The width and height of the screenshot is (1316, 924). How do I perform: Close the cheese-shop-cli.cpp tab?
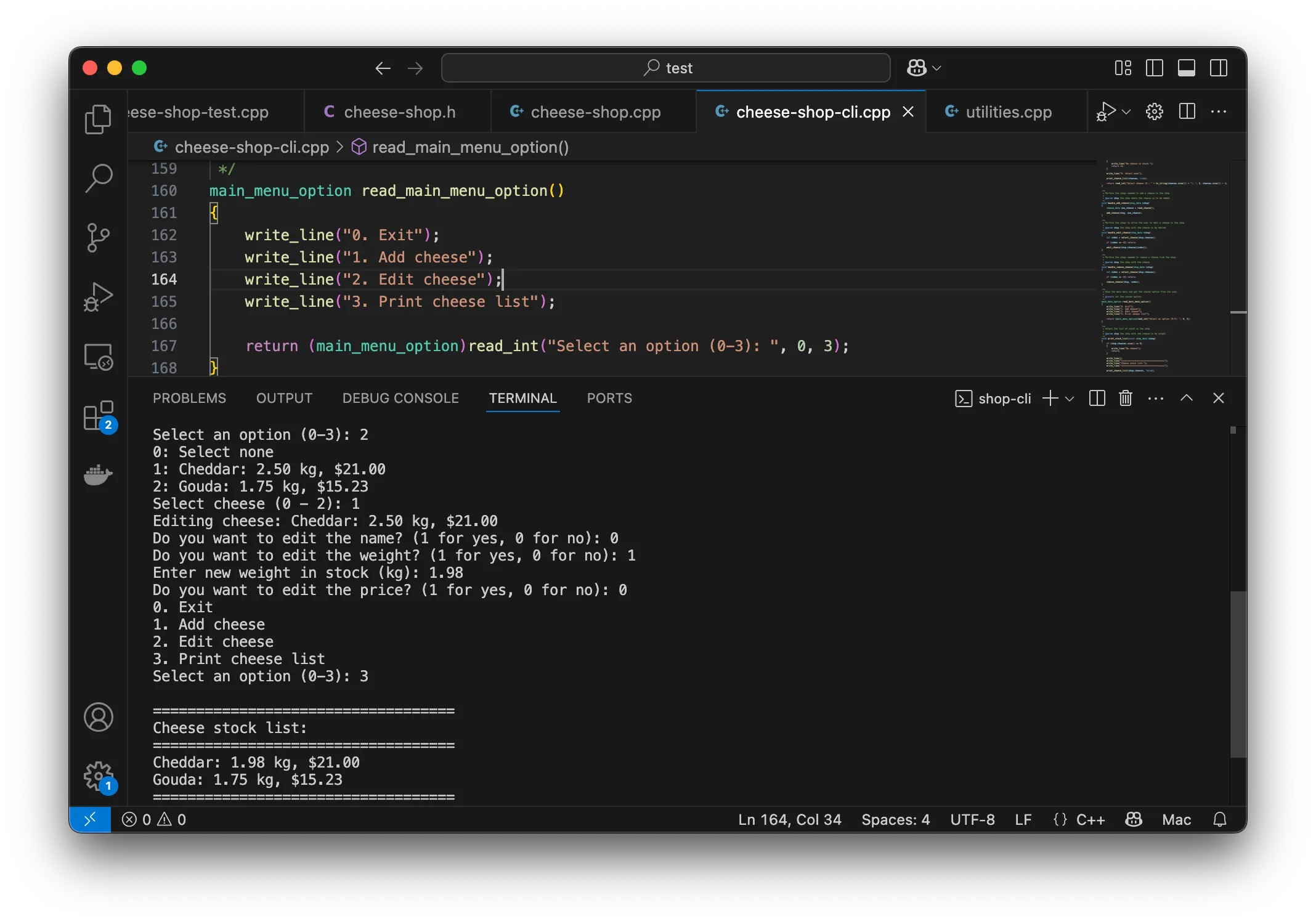click(x=908, y=111)
